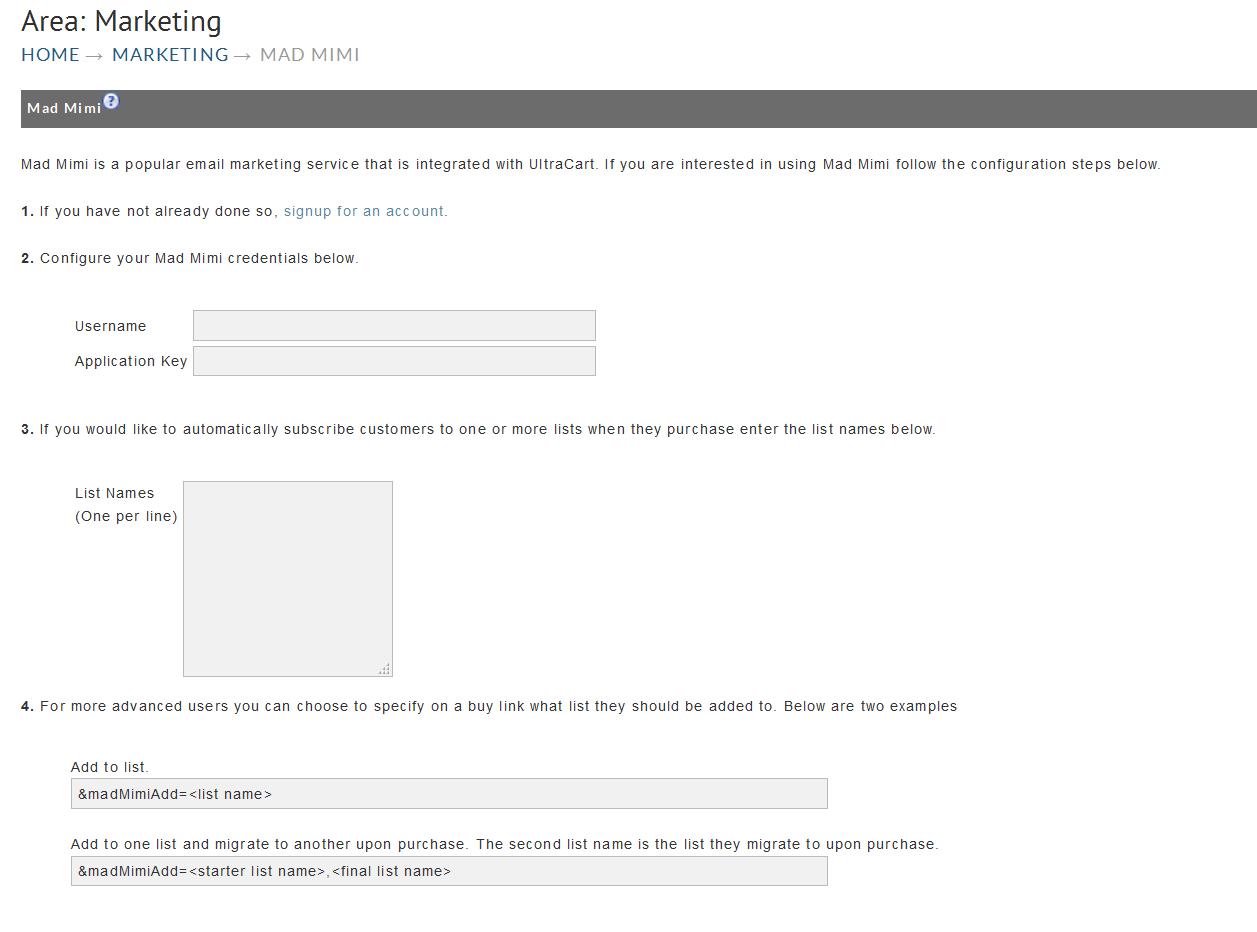Grab the List Names textarea resize handle

(385, 669)
